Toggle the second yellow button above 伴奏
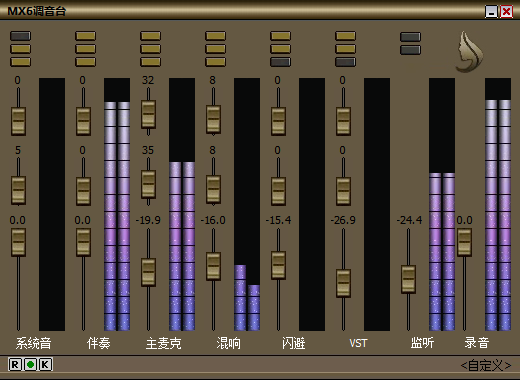The height and width of the screenshot is (380, 520). coord(85,49)
